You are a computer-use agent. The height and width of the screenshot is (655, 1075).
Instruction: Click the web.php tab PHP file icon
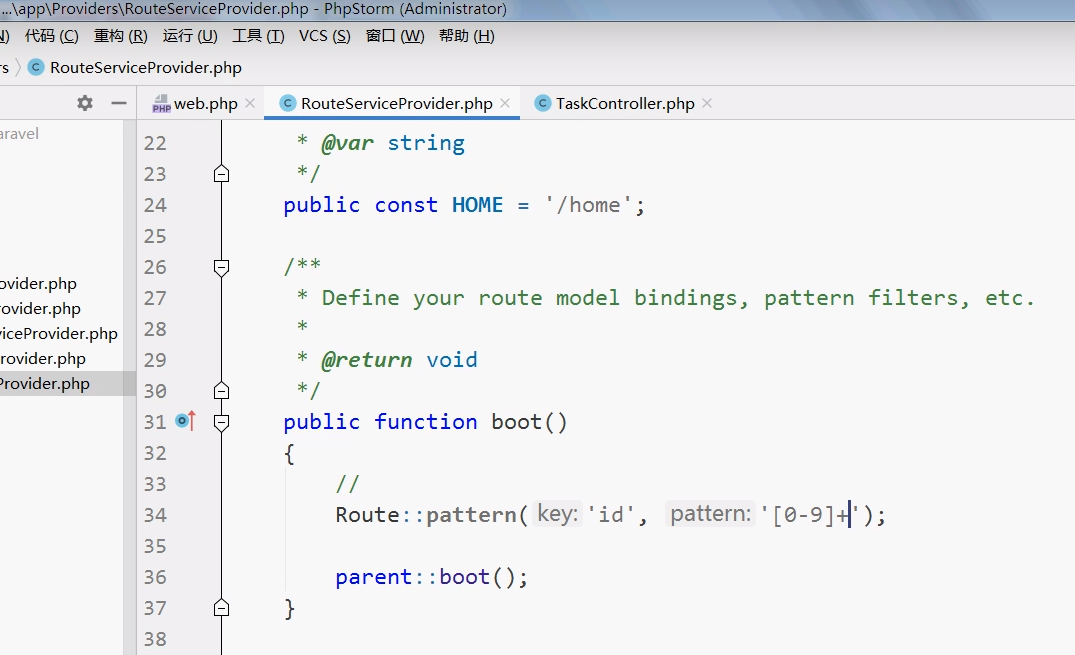tap(161, 104)
